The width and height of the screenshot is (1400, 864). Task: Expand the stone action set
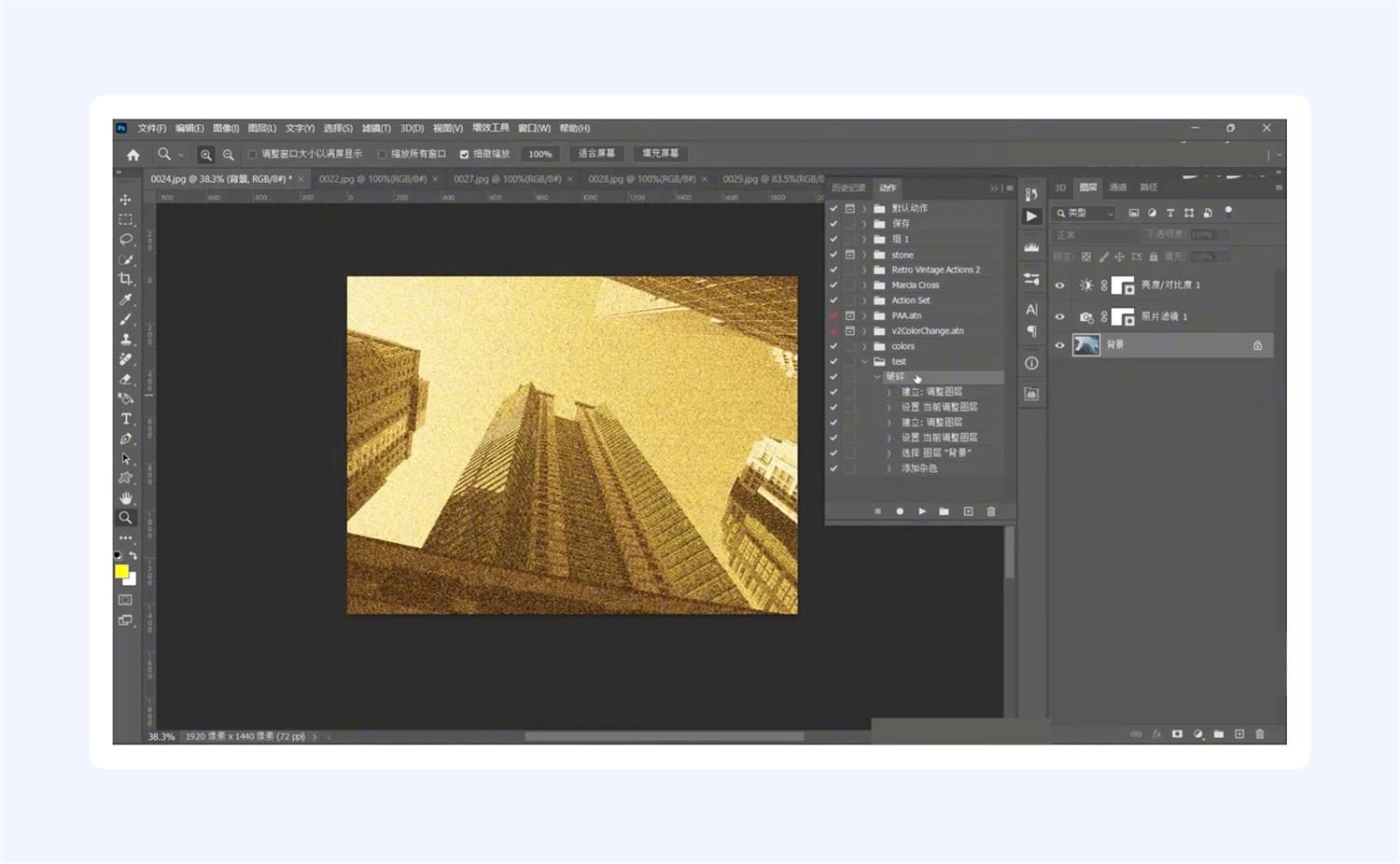[864, 255]
